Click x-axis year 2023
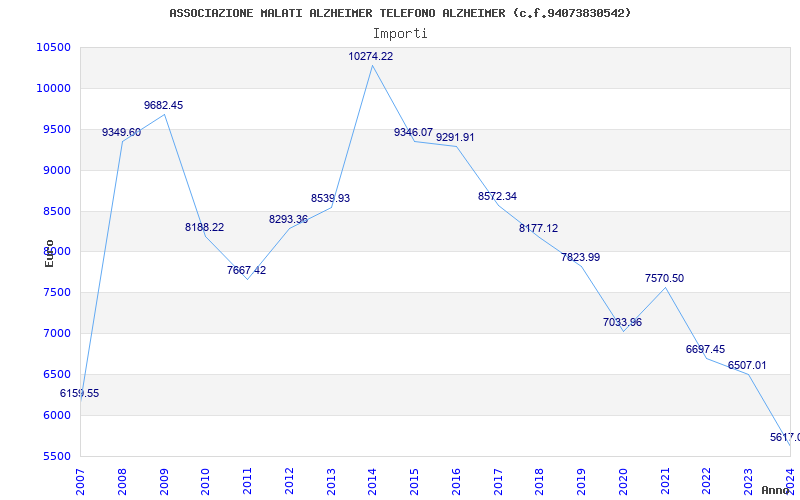This screenshot has width=800, height=500. [748, 482]
